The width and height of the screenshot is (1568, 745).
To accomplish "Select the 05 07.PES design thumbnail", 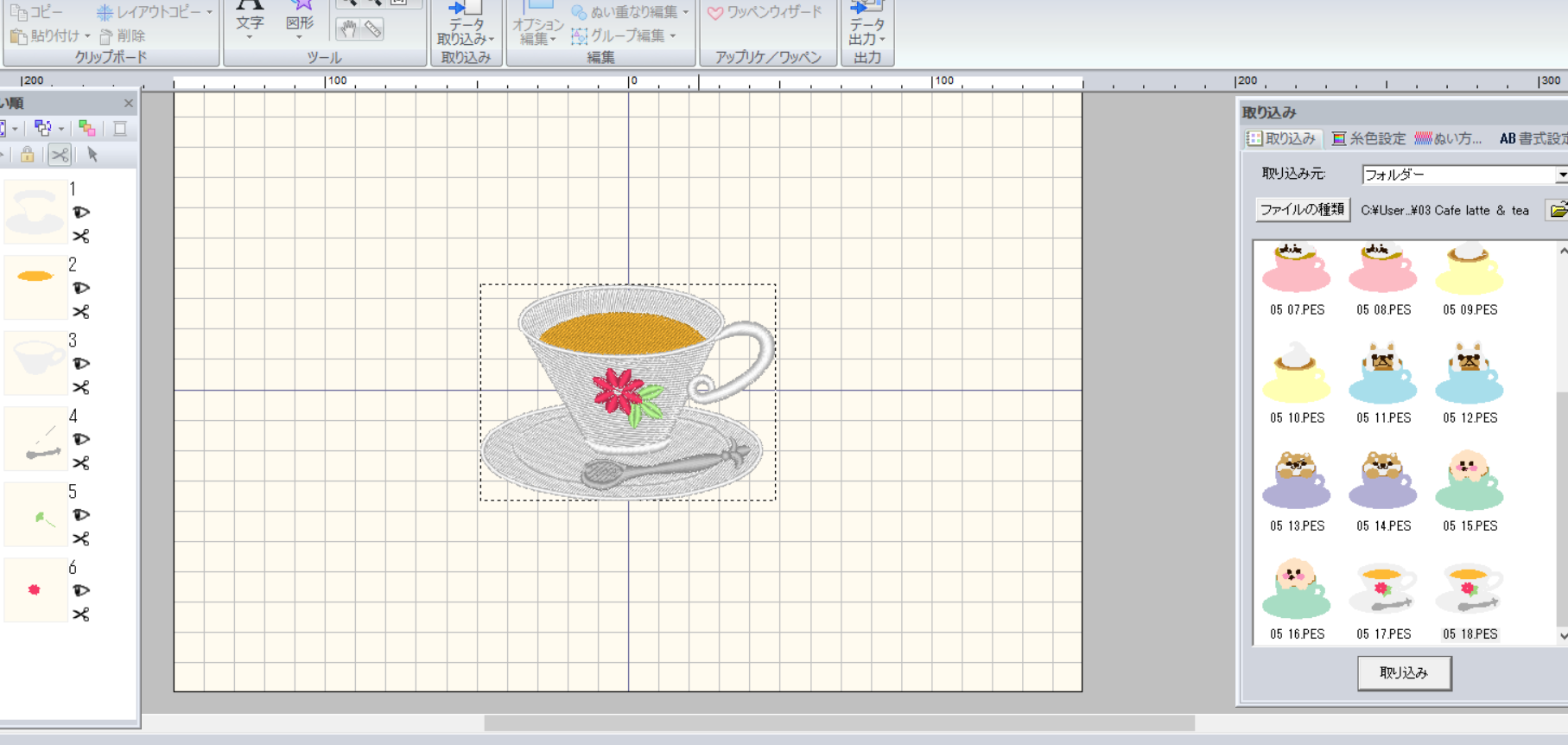I will (x=1297, y=280).
